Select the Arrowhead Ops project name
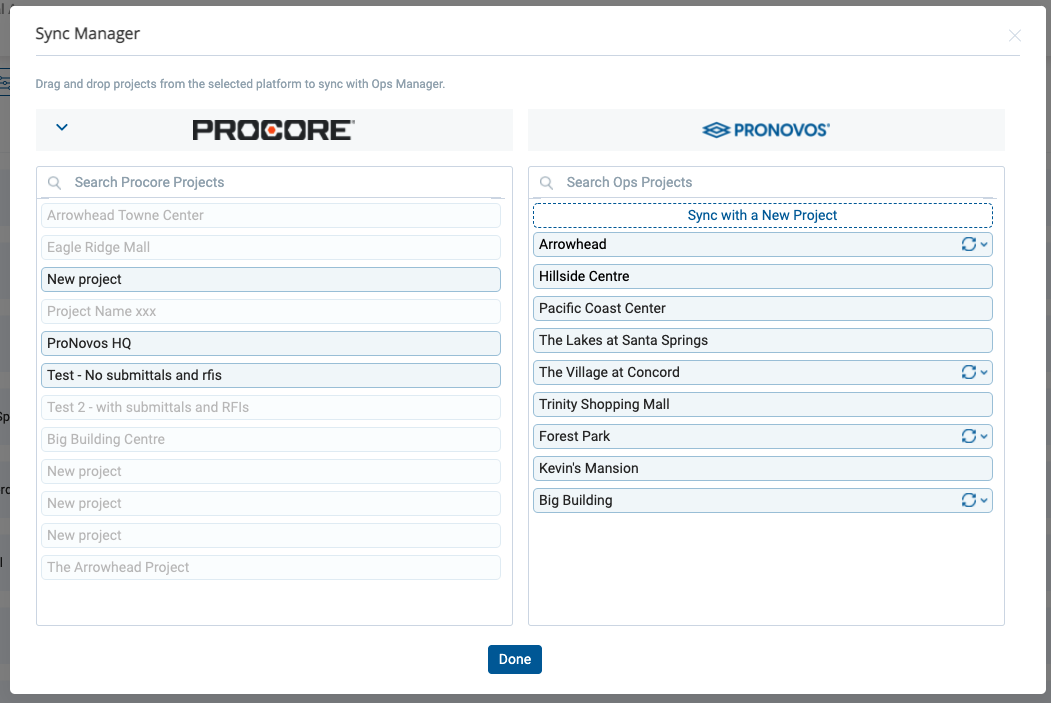Screen dimensions: 1051x703 tap(572, 245)
